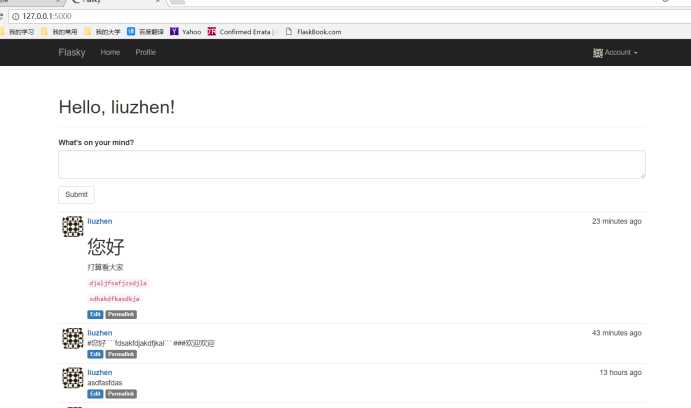Click the Flasky brand link
The image size is (691, 408).
pyautogui.click(x=72, y=52)
